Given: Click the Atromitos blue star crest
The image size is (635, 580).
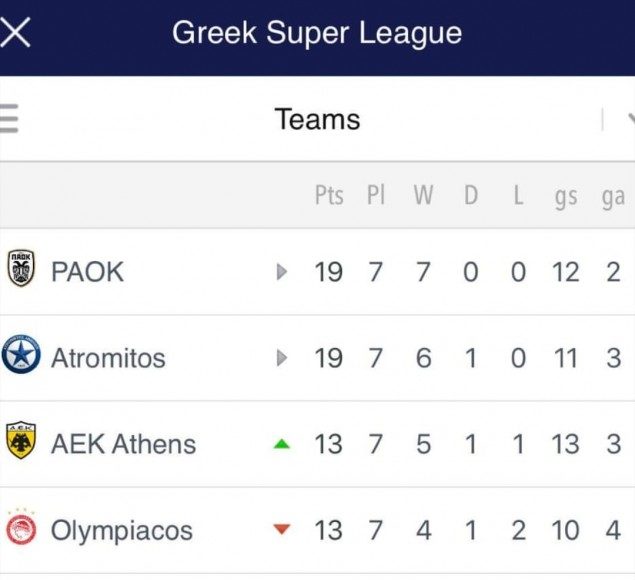Looking at the screenshot, I should (x=21, y=357).
